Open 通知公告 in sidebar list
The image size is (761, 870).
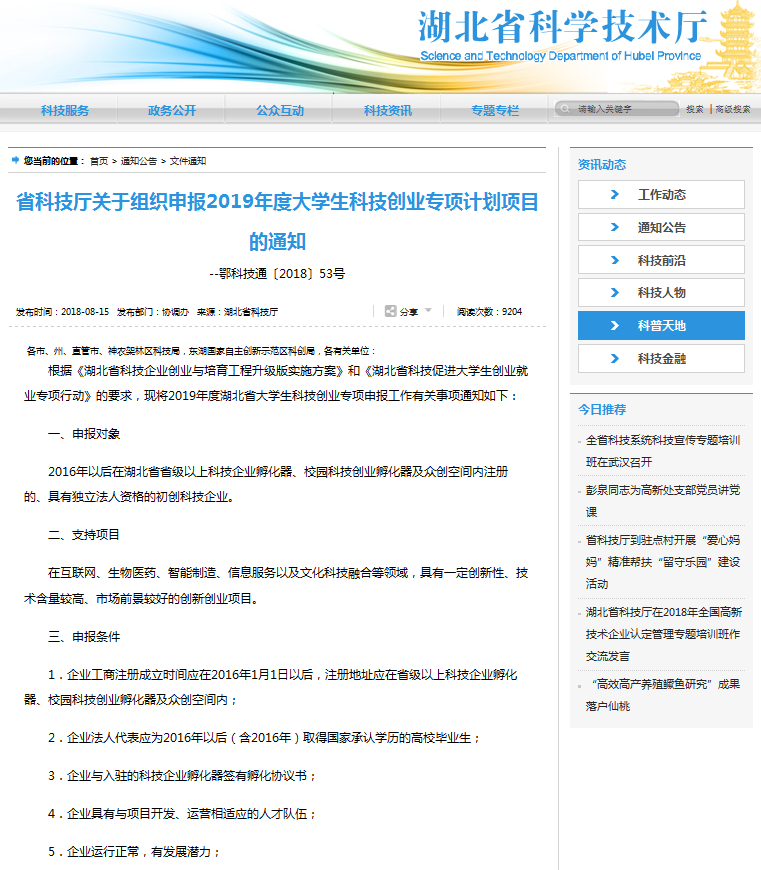pos(661,227)
